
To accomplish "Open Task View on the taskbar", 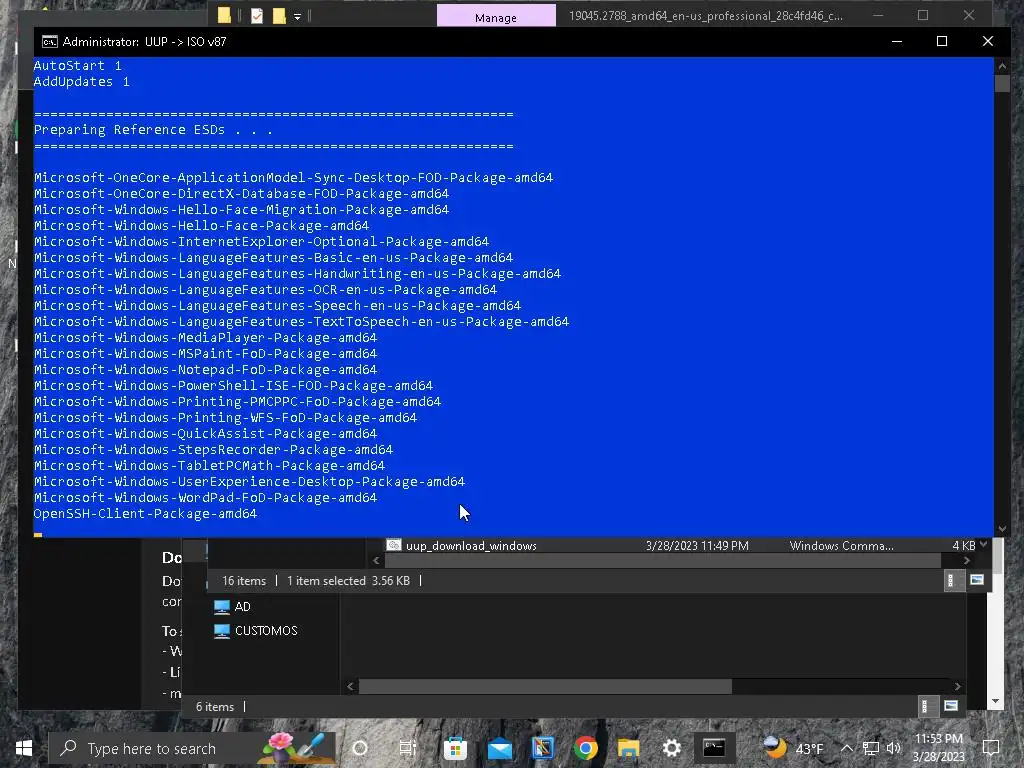I will 408,748.
